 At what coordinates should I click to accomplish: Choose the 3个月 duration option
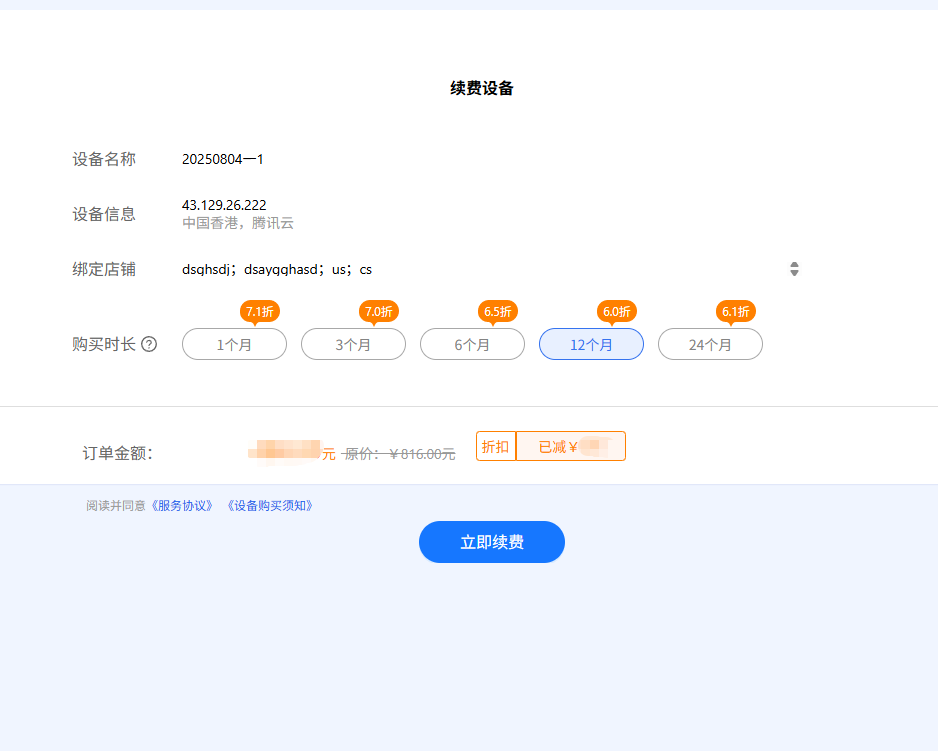coord(353,344)
